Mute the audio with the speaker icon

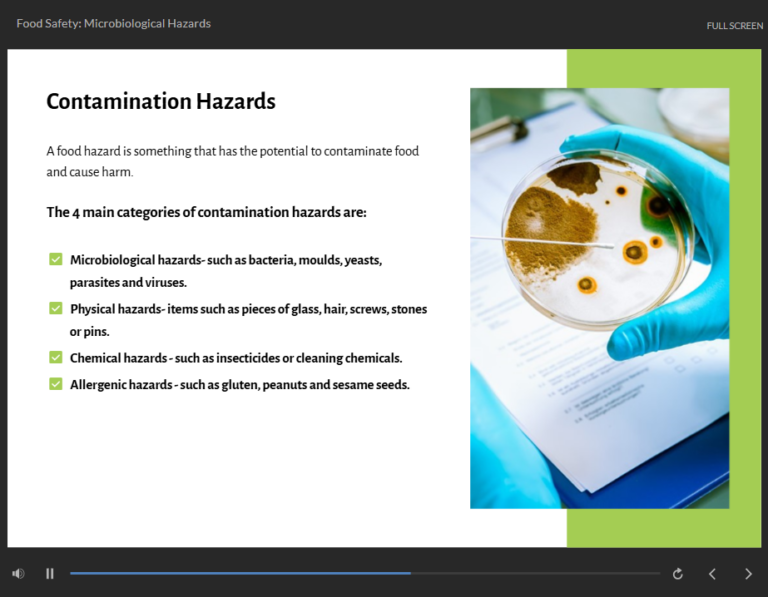[18, 573]
